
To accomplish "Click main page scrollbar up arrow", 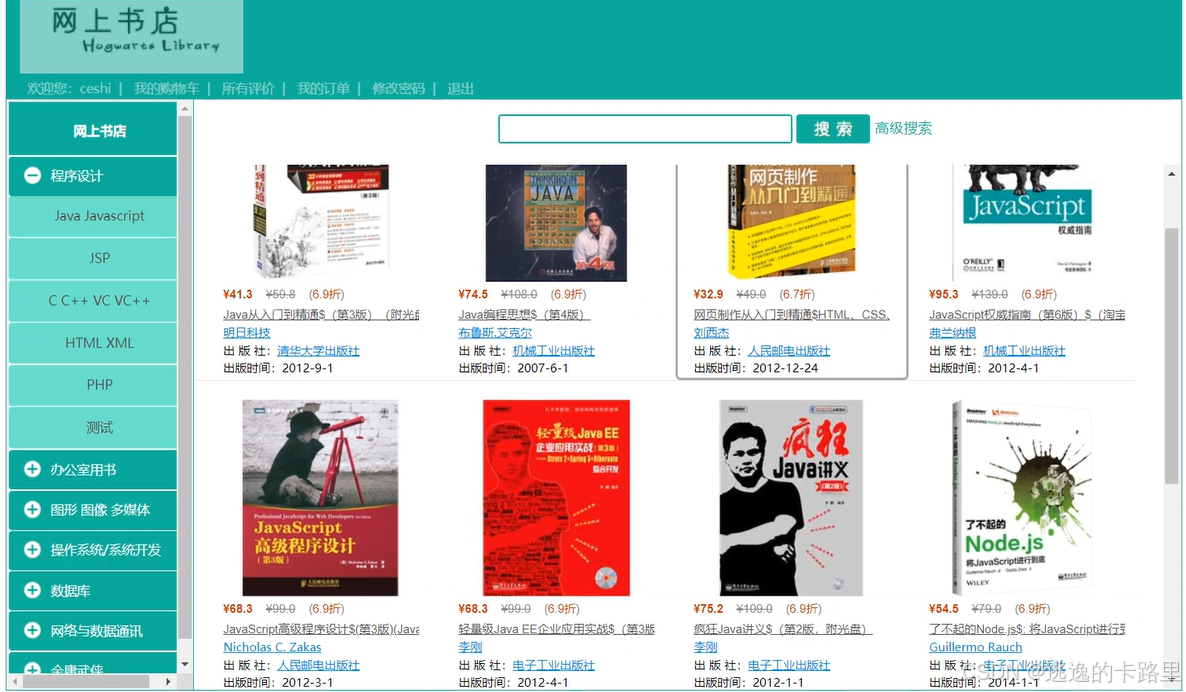I will point(1172,173).
